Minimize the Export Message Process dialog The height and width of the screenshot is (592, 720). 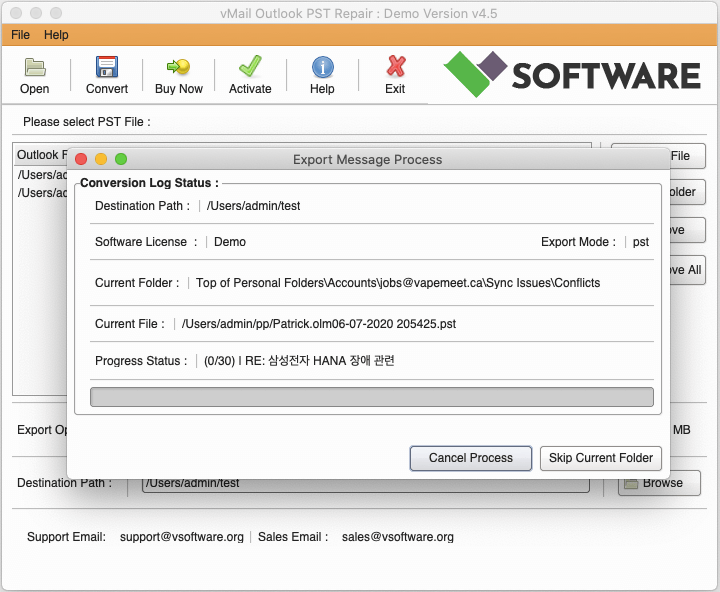[101, 159]
